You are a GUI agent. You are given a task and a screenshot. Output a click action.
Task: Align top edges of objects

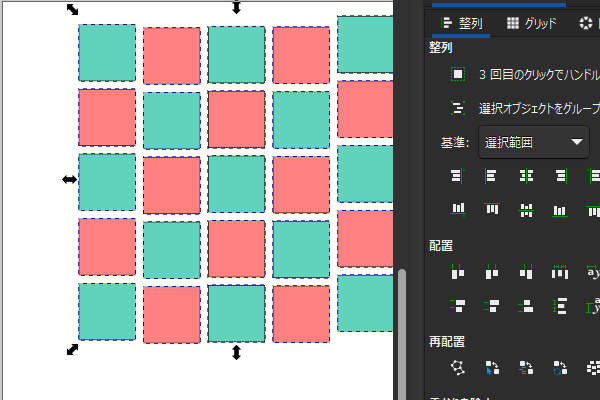491,209
